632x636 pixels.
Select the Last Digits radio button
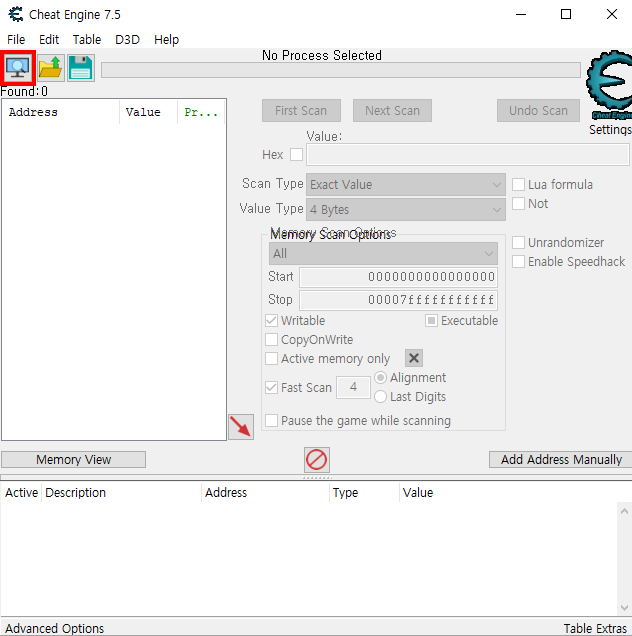(380, 397)
